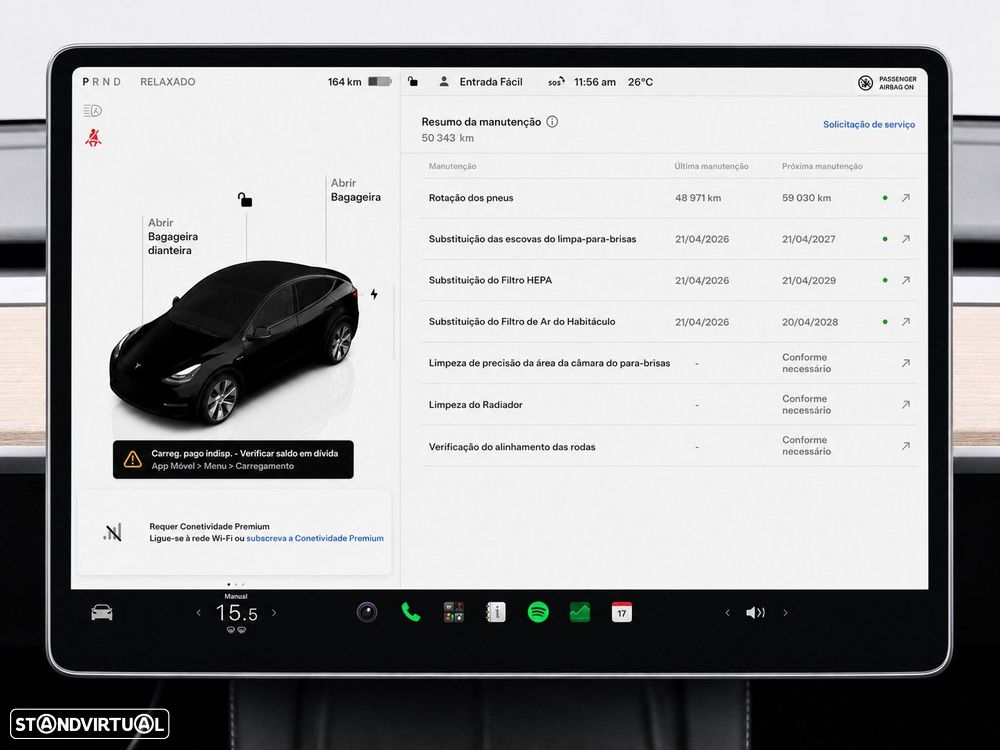Image resolution: width=1000 pixels, height=750 pixels.
Task: Open Filtro de Ar do Habitáculo arrow
Action: tap(906, 321)
